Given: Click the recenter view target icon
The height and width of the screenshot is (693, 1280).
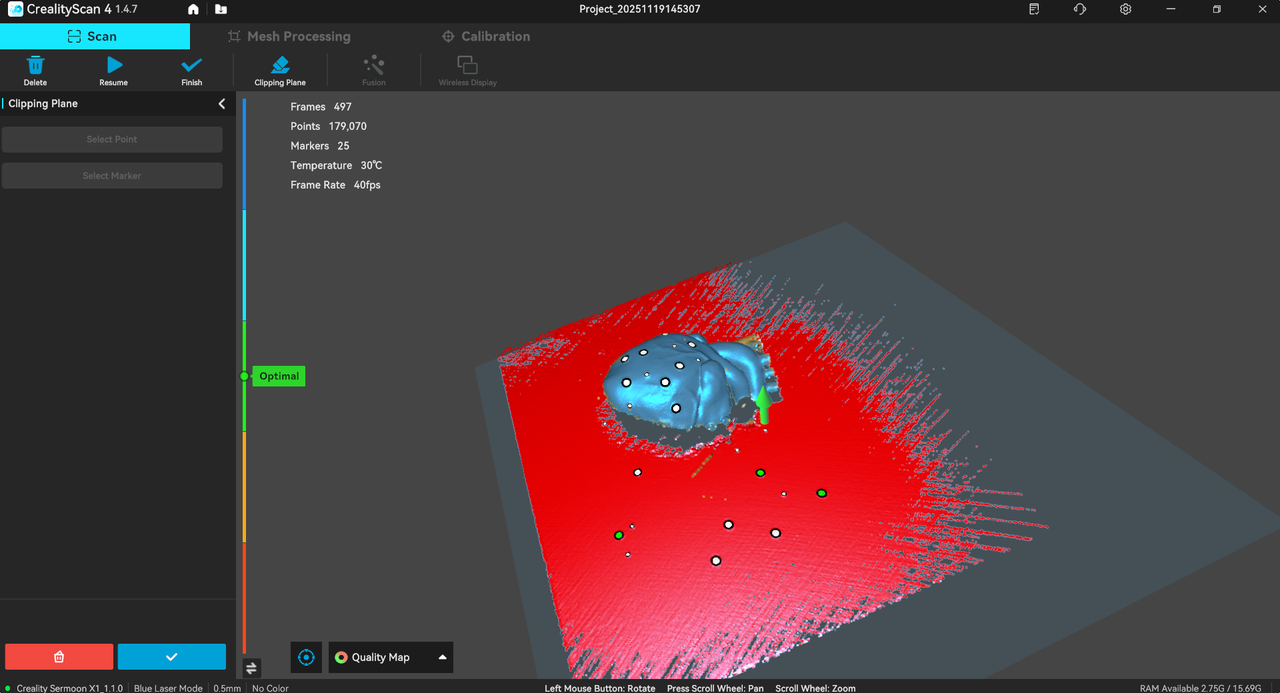Looking at the screenshot, I should 307,657.
